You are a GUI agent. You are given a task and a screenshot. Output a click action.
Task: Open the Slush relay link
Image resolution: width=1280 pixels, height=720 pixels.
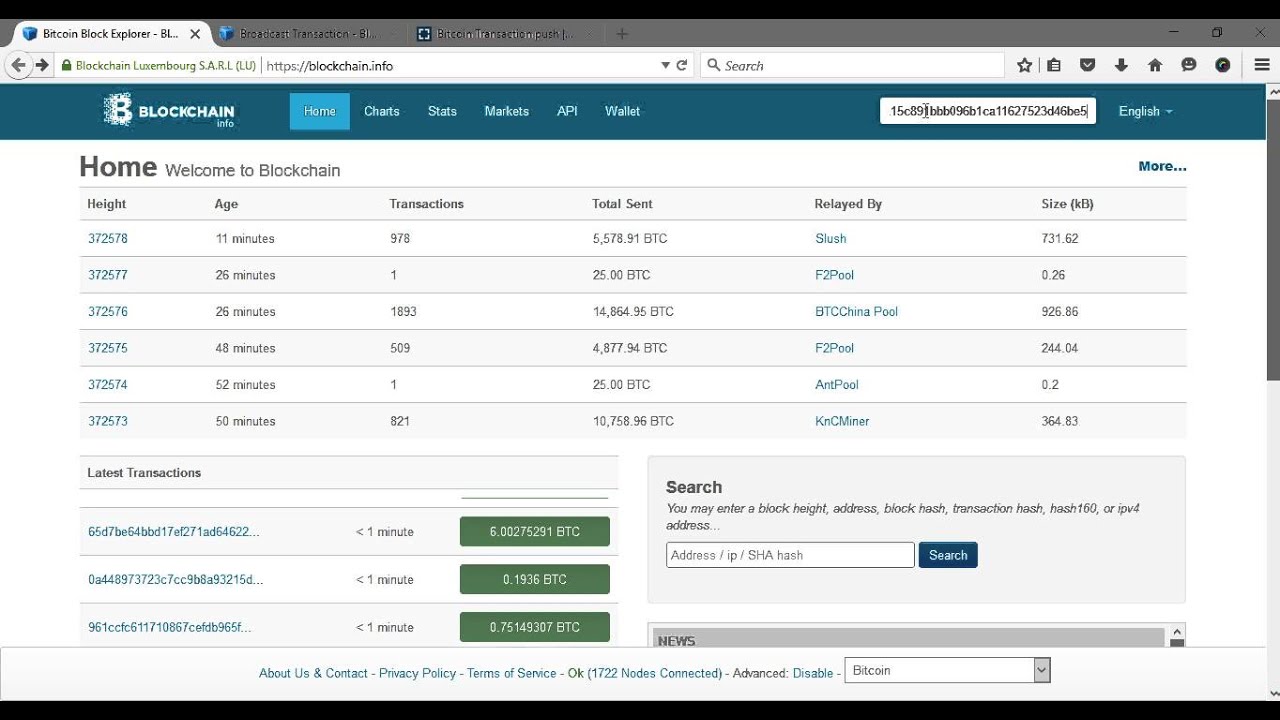pos(831,239)
